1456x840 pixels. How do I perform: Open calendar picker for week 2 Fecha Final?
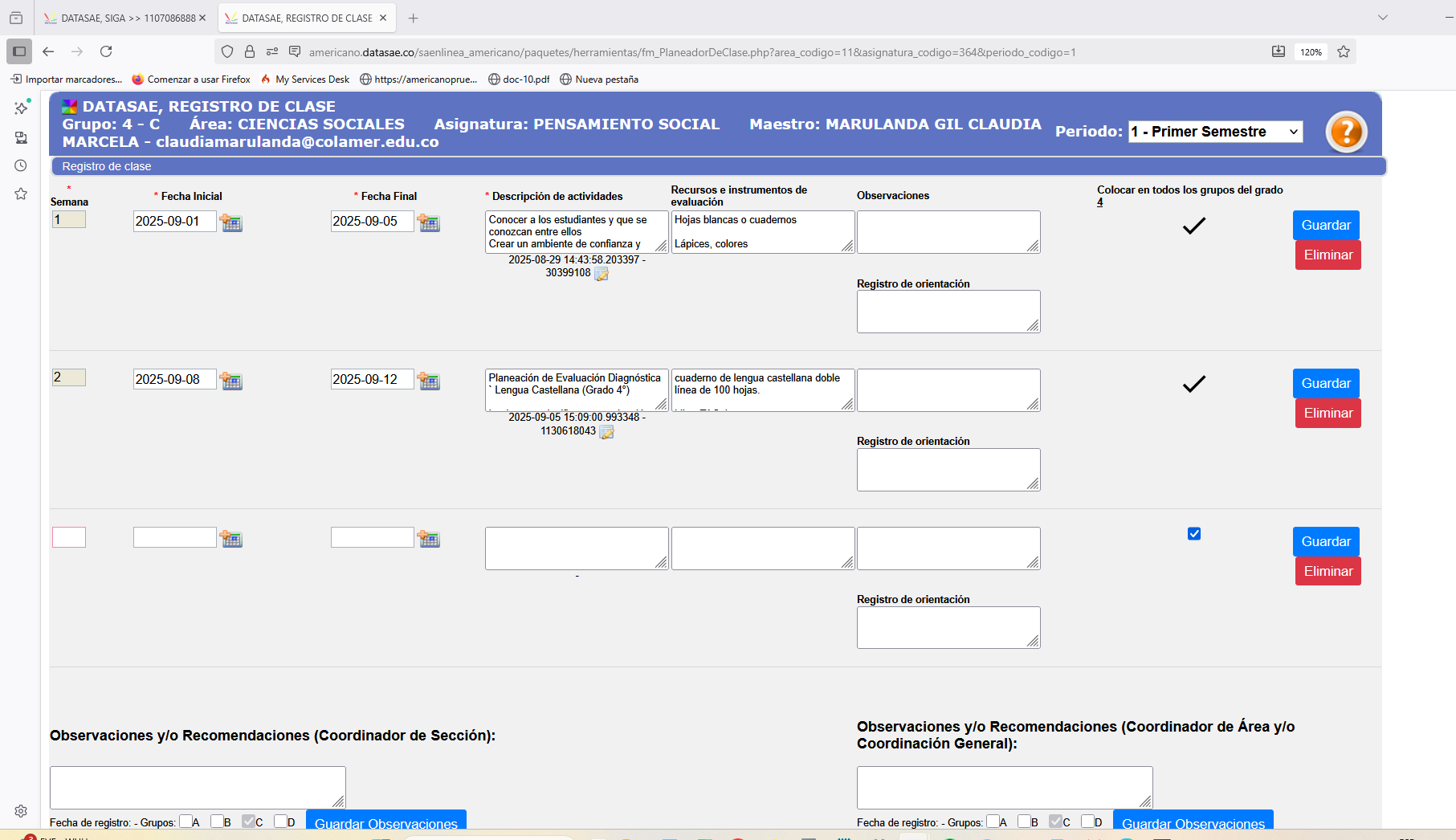coord(429,381)
